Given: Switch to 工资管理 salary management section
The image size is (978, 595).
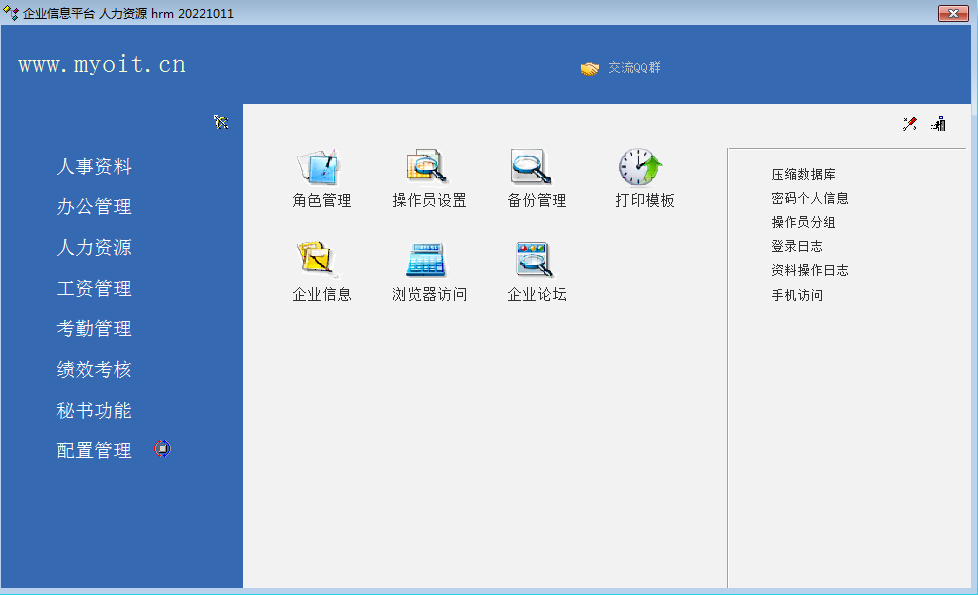Looking at the screenshot, I should 94,289.
